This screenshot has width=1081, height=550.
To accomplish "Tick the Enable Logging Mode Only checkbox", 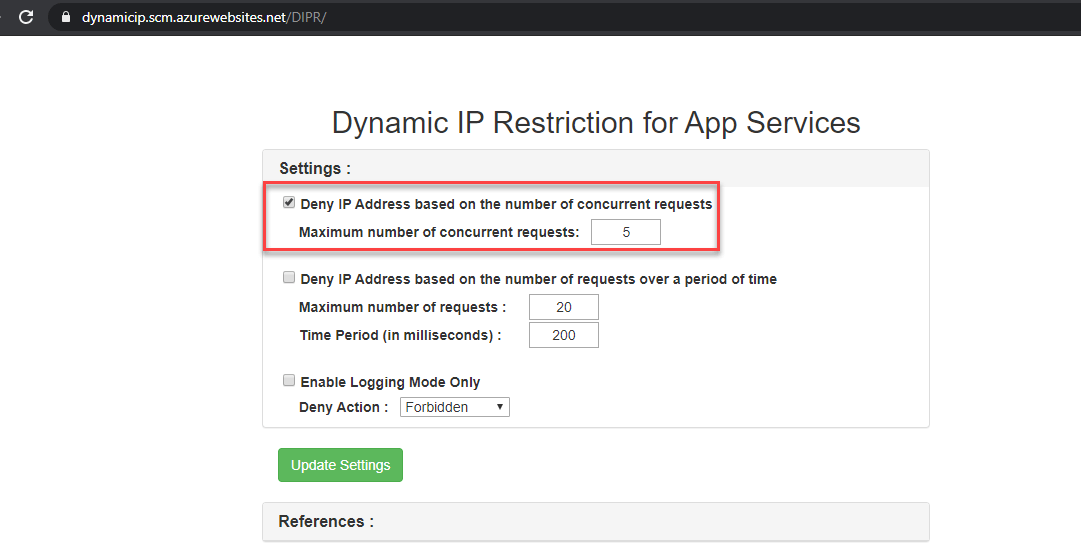I will click(x=289, y=381).
